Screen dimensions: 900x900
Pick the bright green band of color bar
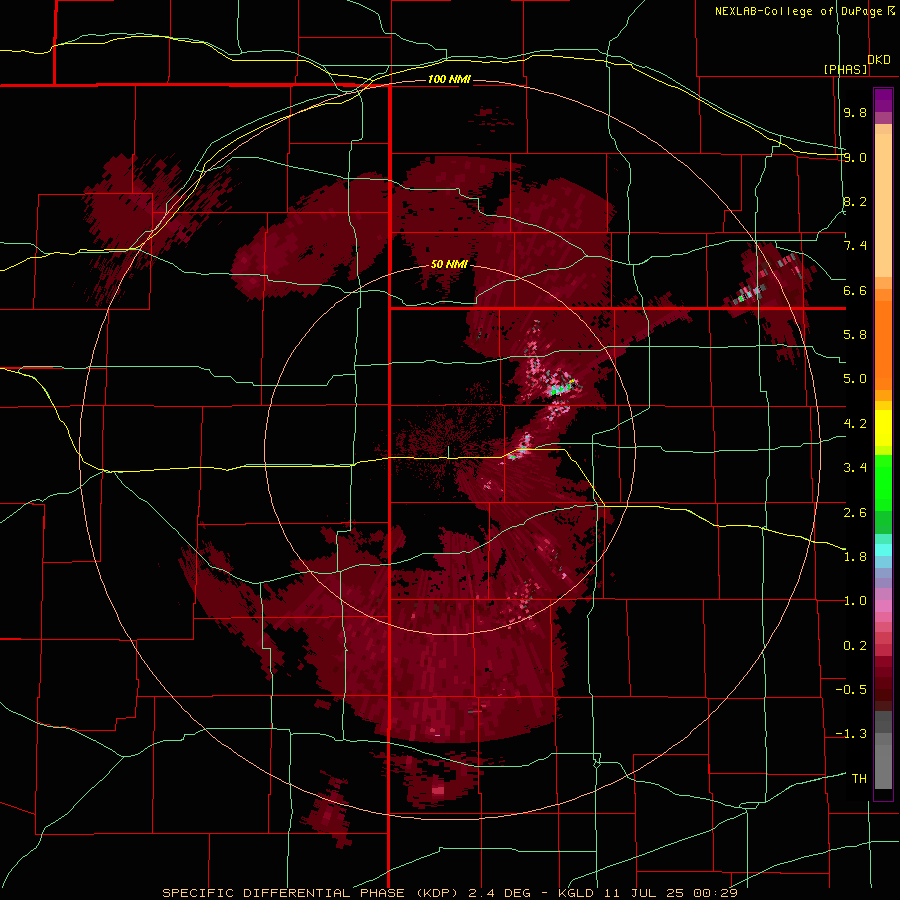coord(883,482)
